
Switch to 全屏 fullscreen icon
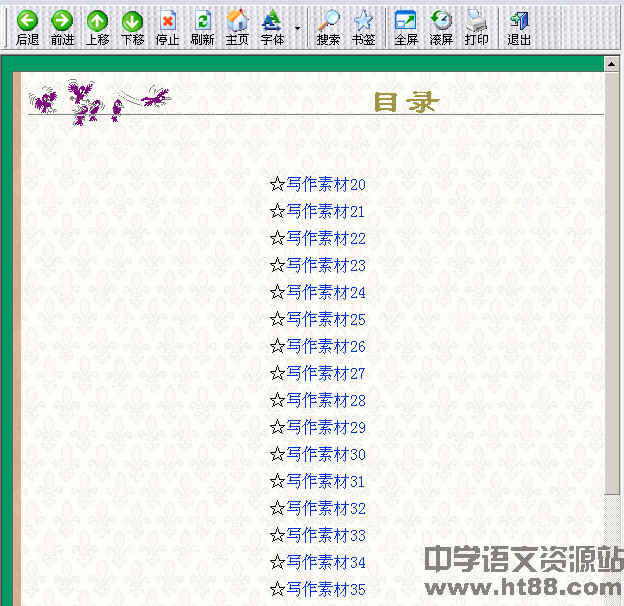(406, 21)
